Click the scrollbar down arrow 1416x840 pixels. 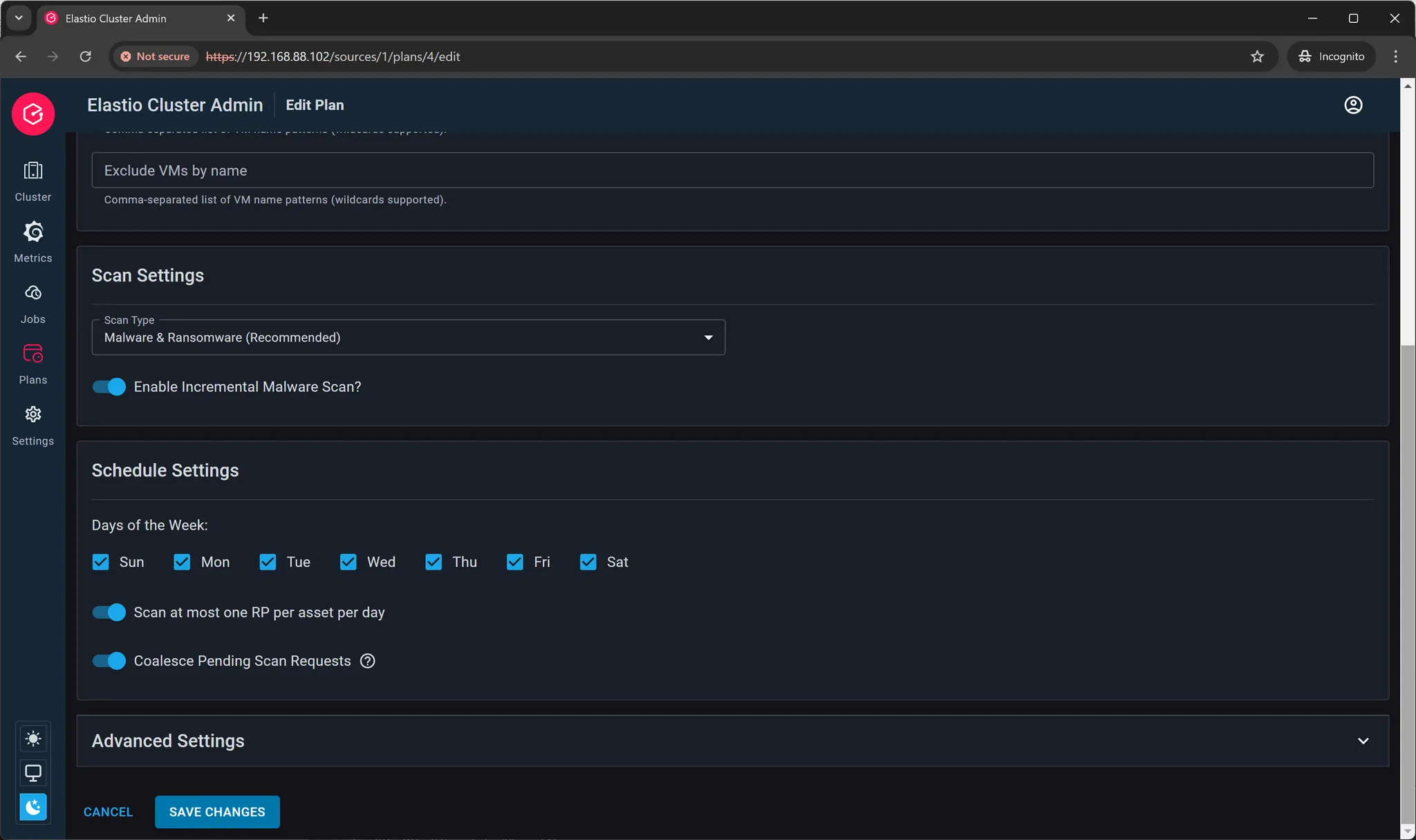pyautogui.click(x=1407, y=832)
